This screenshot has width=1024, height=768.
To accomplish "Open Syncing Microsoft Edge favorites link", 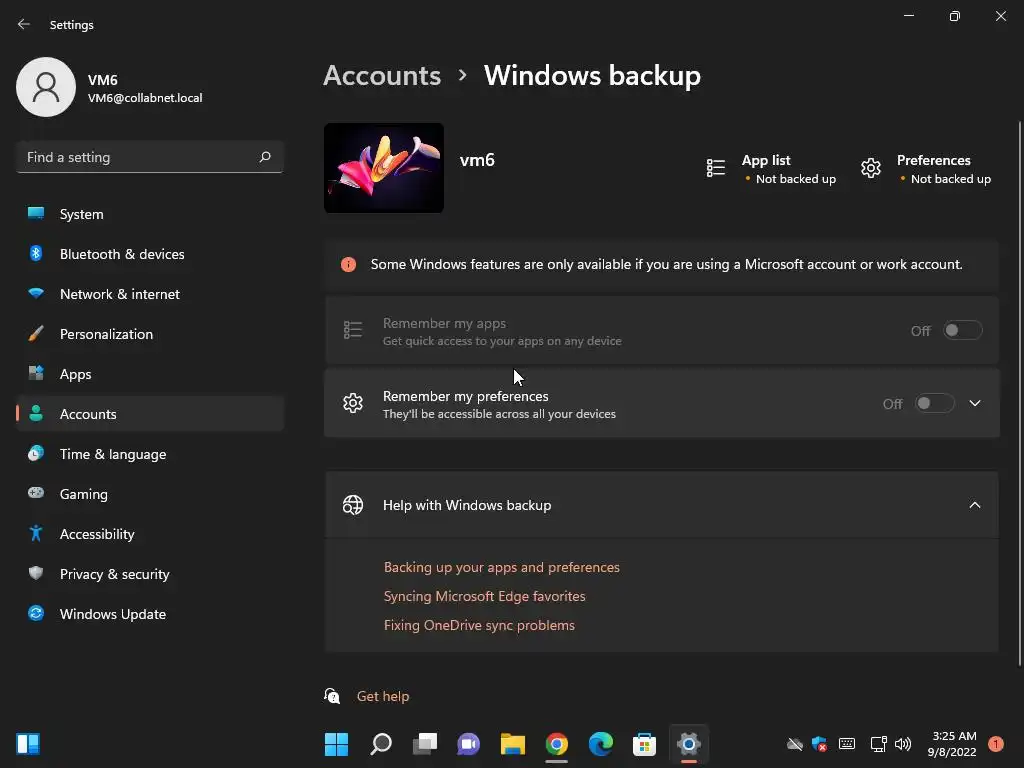I will point(485,596).
